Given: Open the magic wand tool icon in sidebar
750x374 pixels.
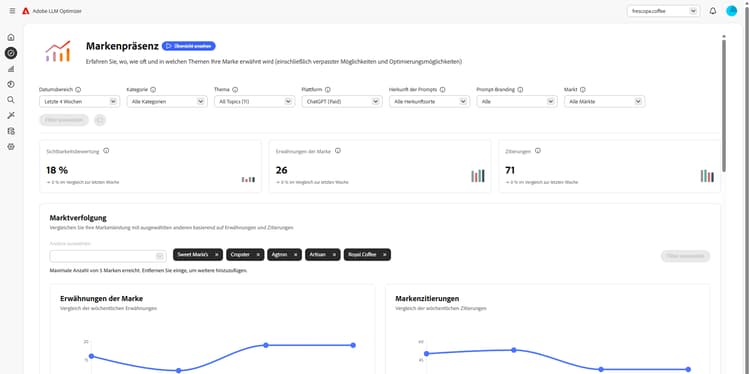Looking at the screenshot, I should coord(11,115).
